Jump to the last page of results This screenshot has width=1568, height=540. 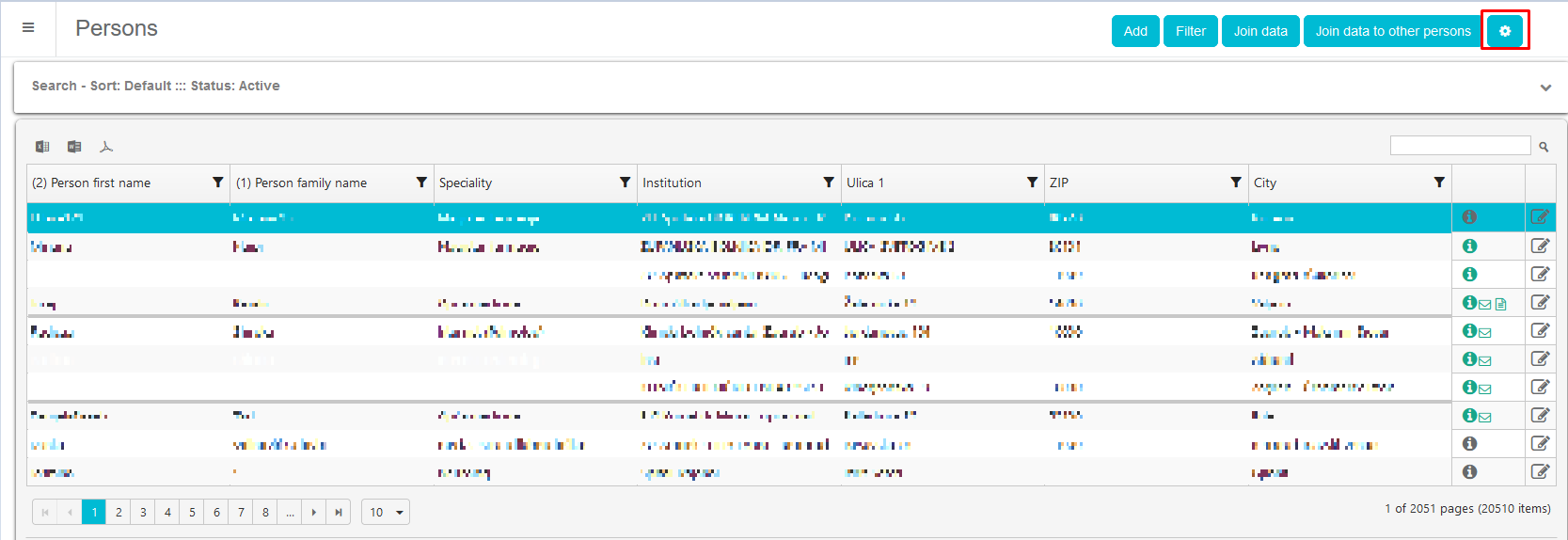pyautogui.click(x=339, y=512)
